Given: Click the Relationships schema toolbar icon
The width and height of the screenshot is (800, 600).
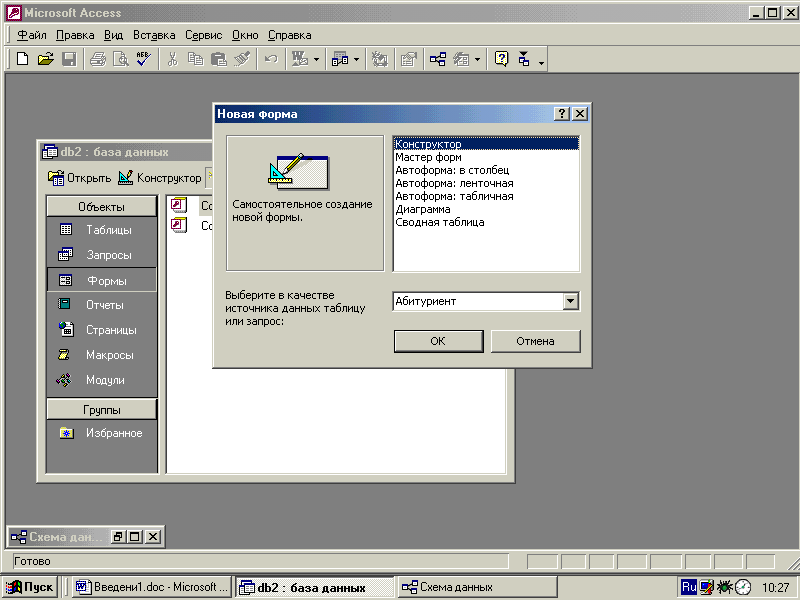Looking at the screenshot, I should tap(438, 59).
